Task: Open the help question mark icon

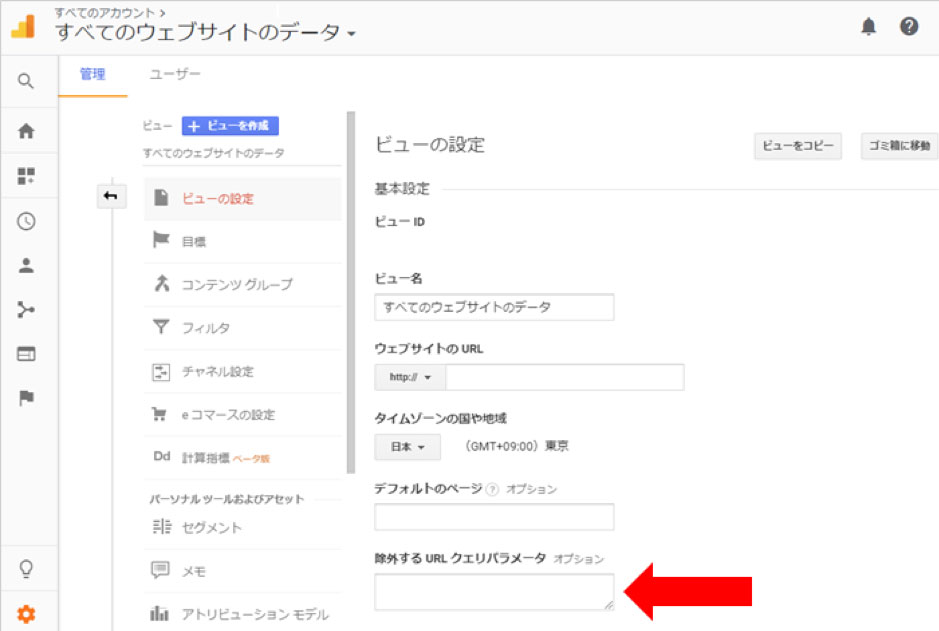Action: pyautogui.click(x=909, y=27)
